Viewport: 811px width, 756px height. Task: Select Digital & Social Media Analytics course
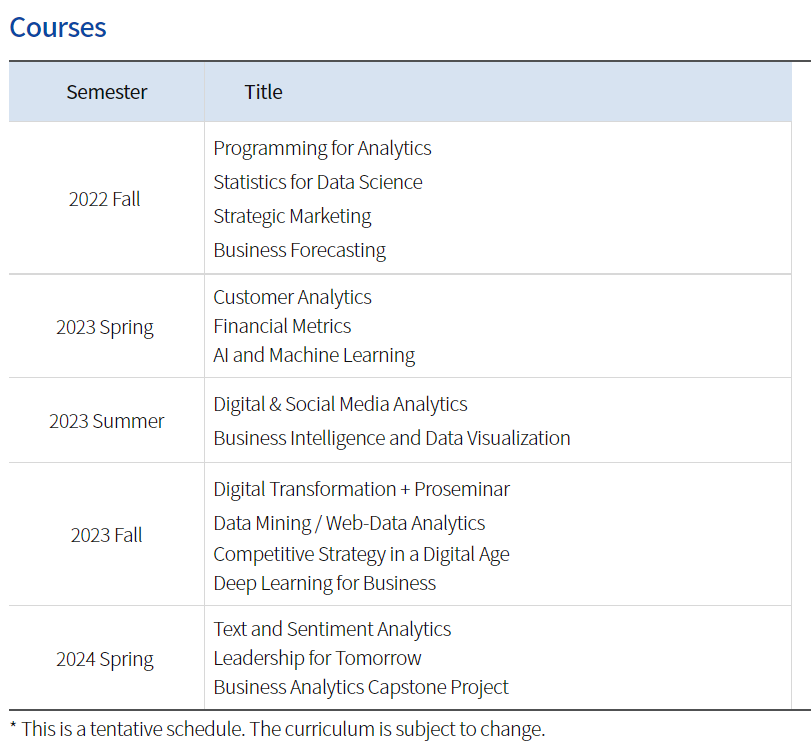click(340, 404)
